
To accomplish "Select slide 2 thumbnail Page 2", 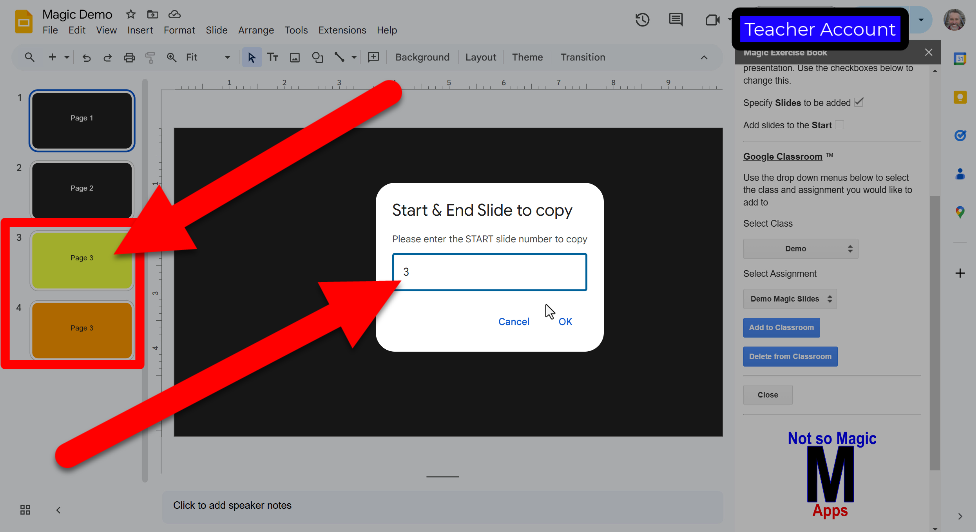I will 82,189.
